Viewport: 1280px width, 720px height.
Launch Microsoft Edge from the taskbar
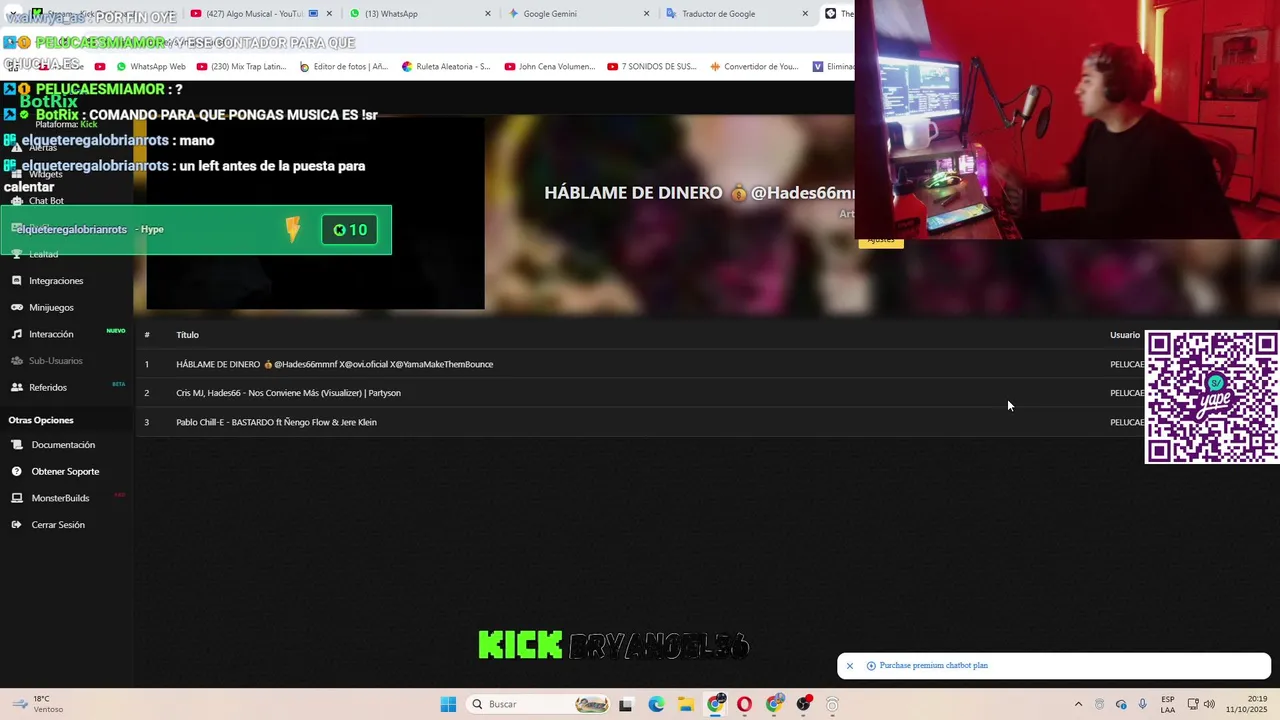pyautogui.click(x=656, y=704)
